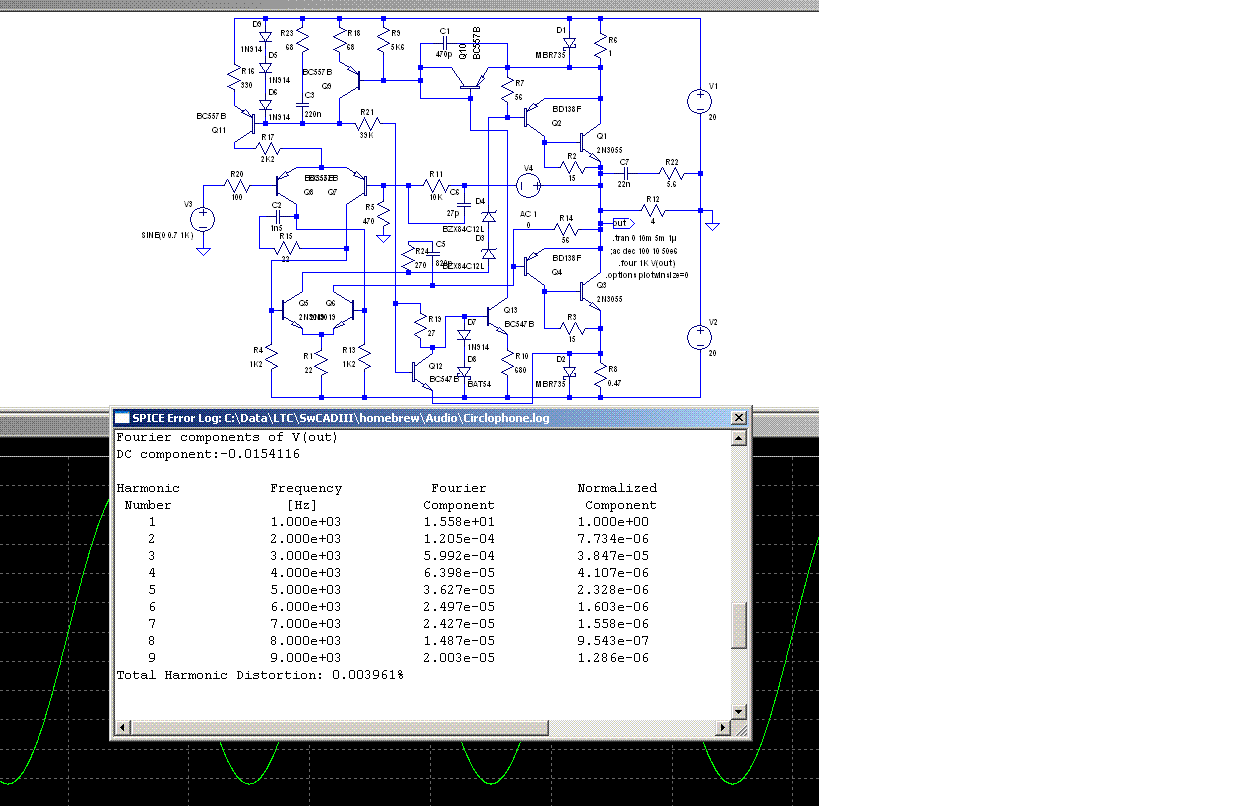Select diode D2 MBR735

(569, 371)
